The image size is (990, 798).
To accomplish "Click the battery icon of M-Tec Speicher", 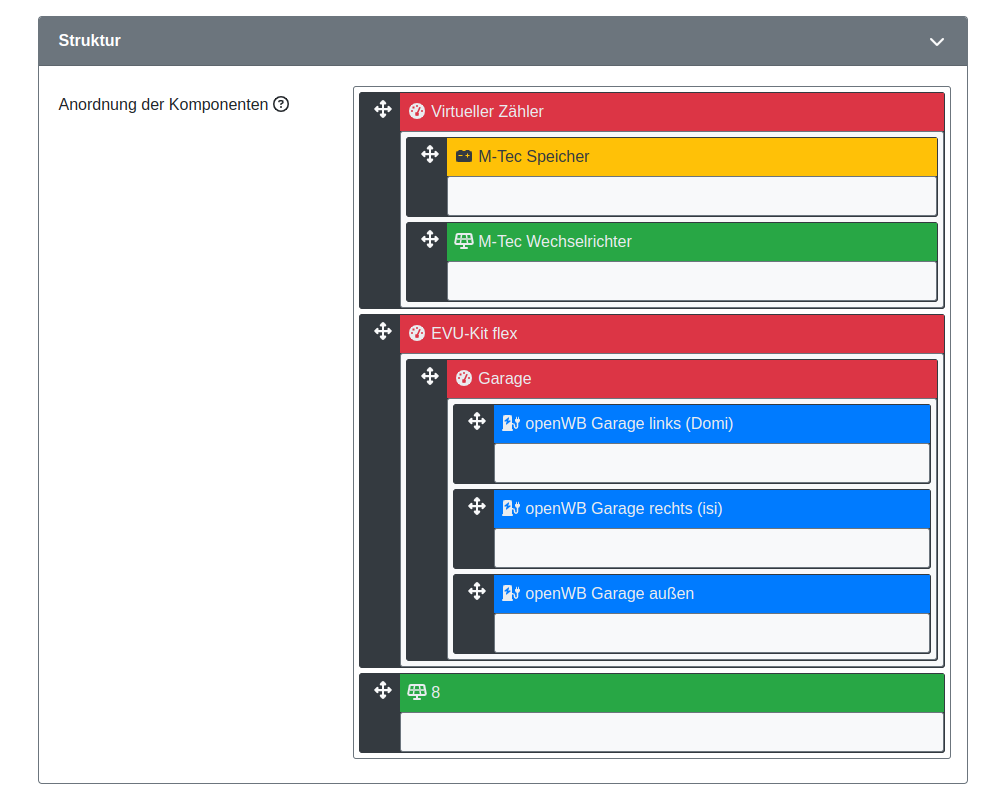I will (x=464, y=156).
